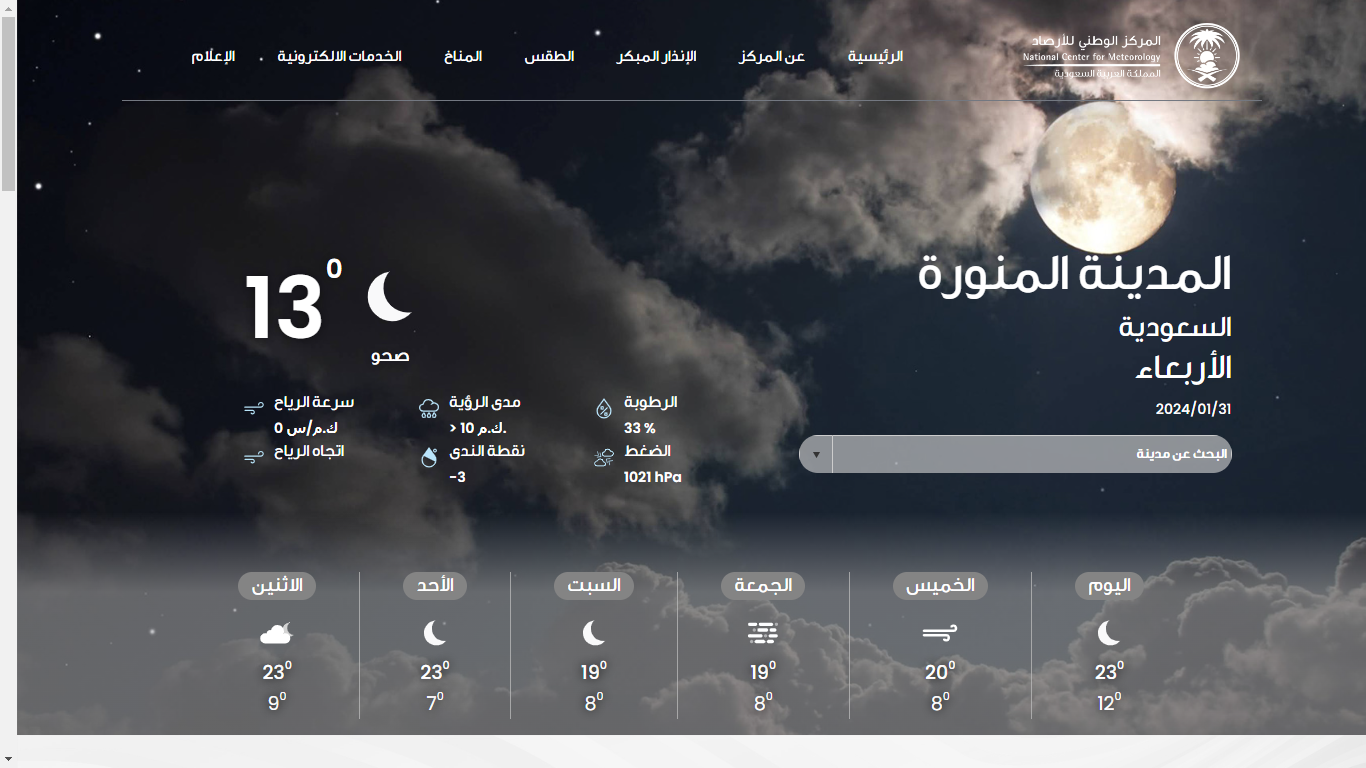
Task: Click the 'البحث عن مدينة' city search field
Action: 1030,454
